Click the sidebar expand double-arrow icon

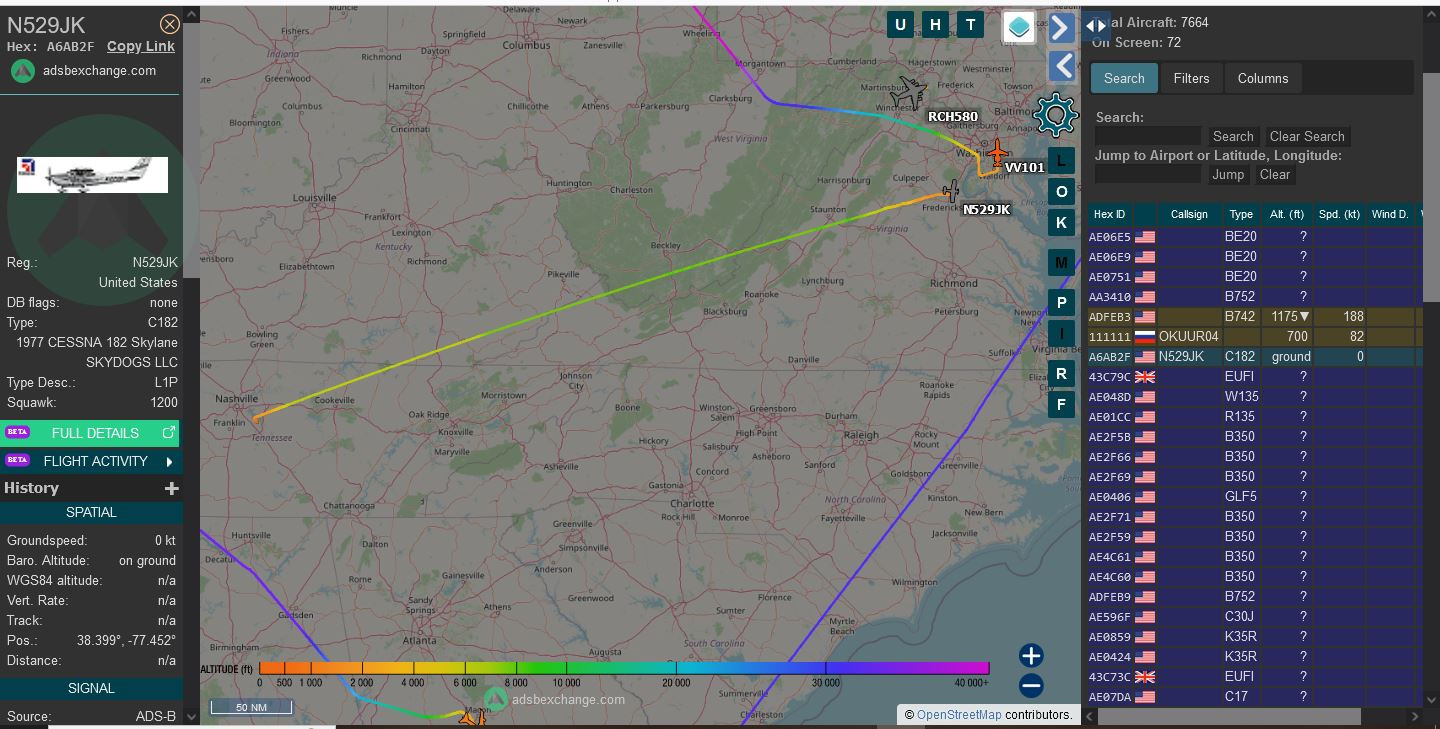[x=1096, y=26]
